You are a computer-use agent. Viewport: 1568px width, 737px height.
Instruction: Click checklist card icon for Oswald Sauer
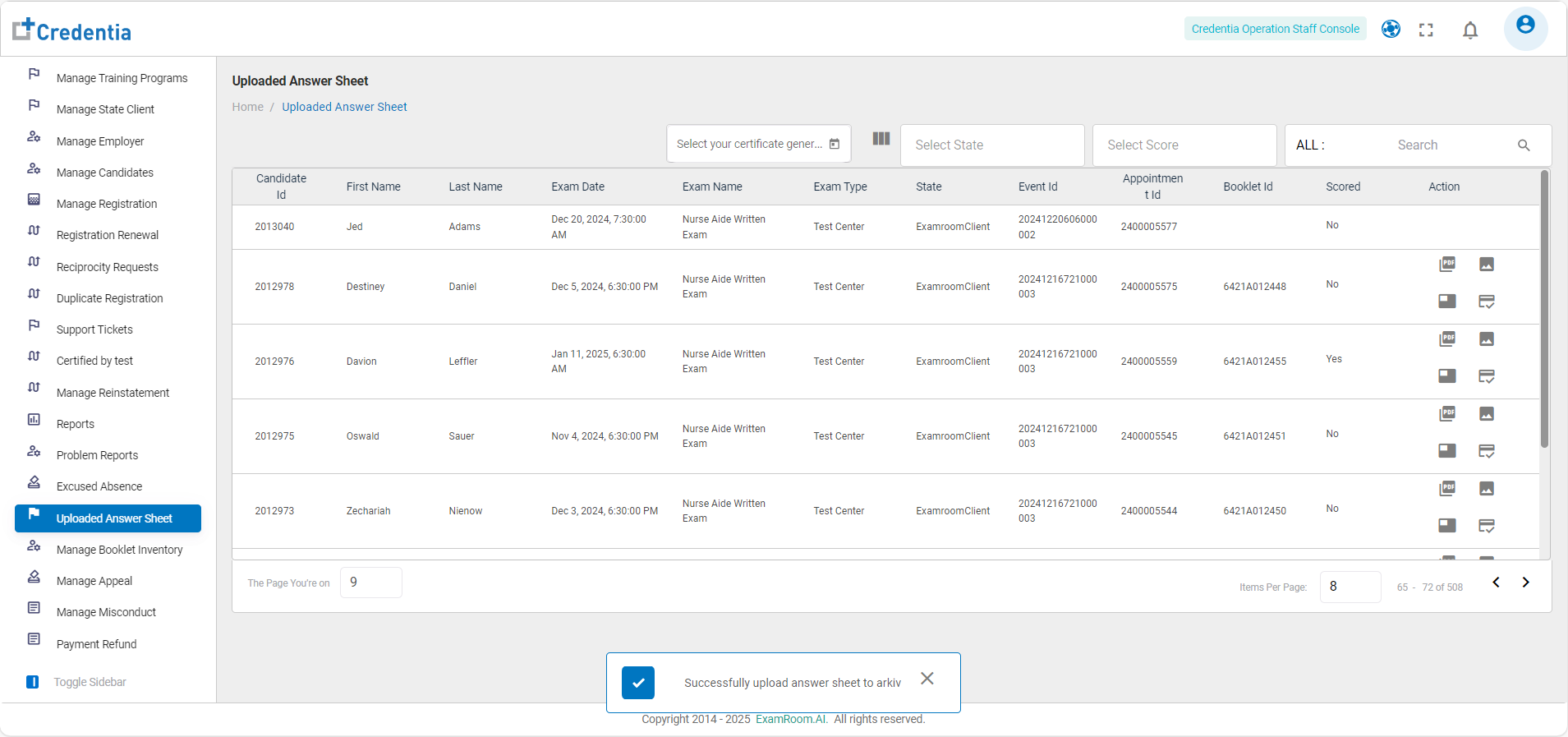tap(1487, 451)
